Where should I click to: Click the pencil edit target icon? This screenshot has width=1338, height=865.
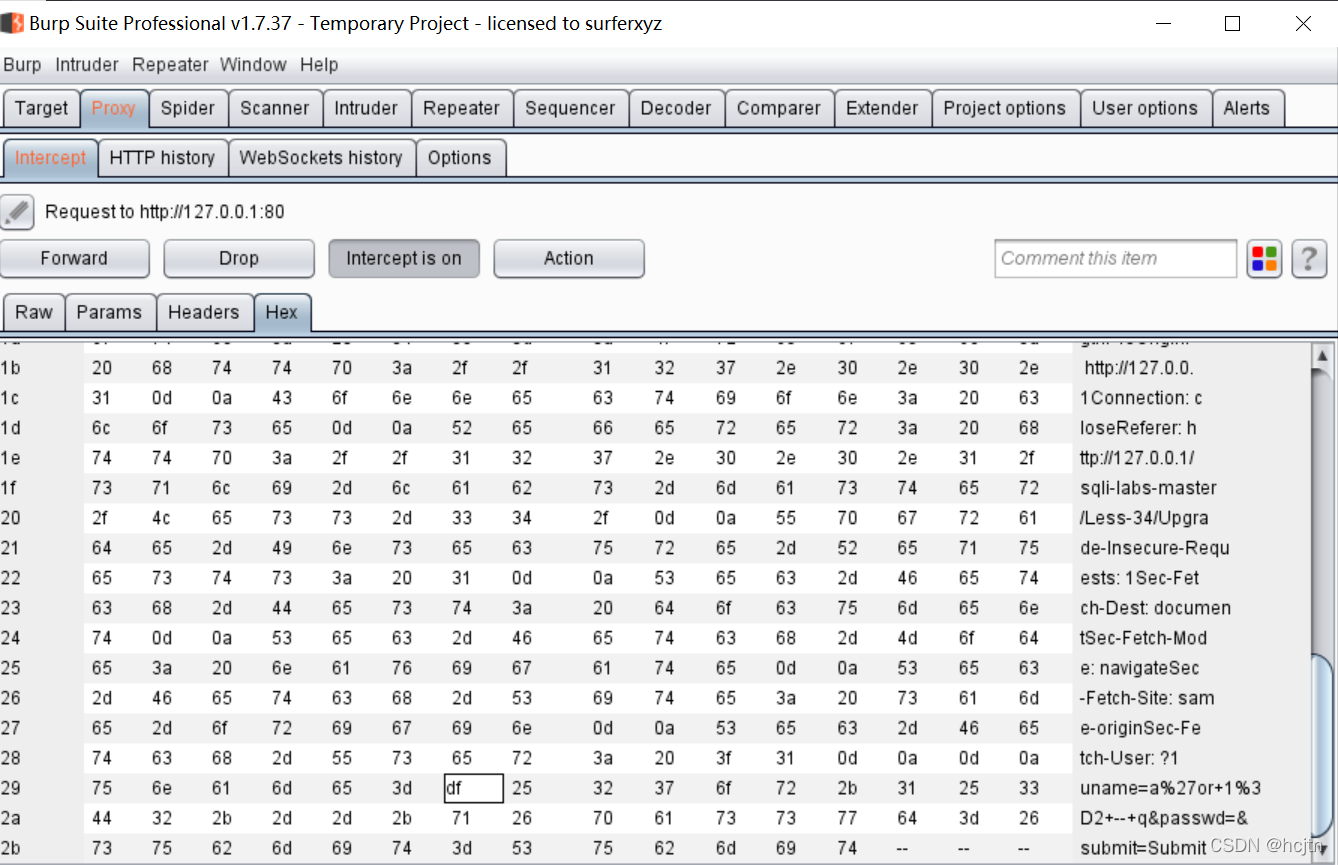(17, 212)
